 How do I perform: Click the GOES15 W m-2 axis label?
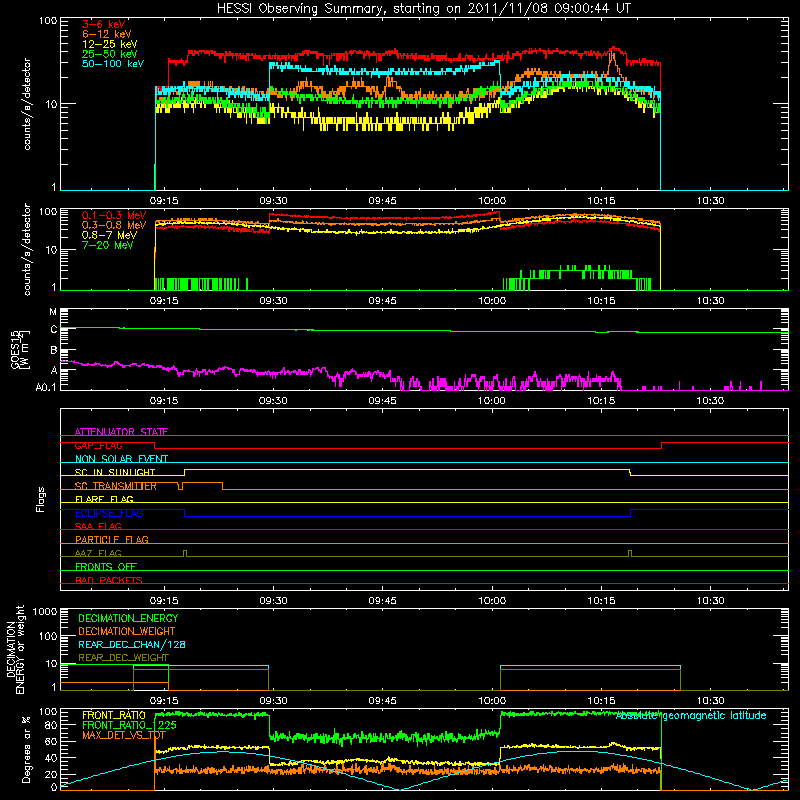[20, 349]
